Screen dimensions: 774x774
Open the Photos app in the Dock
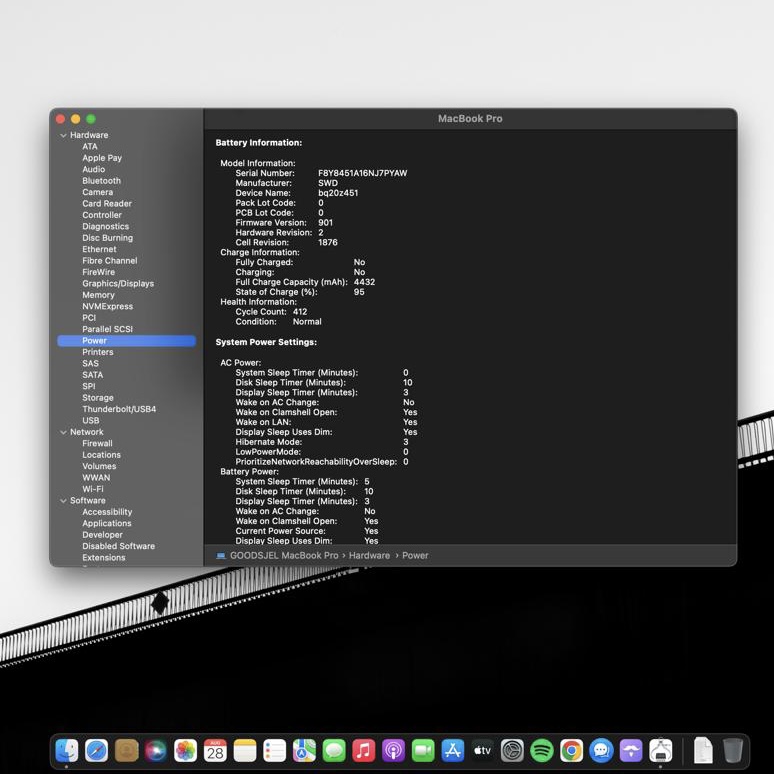click(186, 751)
